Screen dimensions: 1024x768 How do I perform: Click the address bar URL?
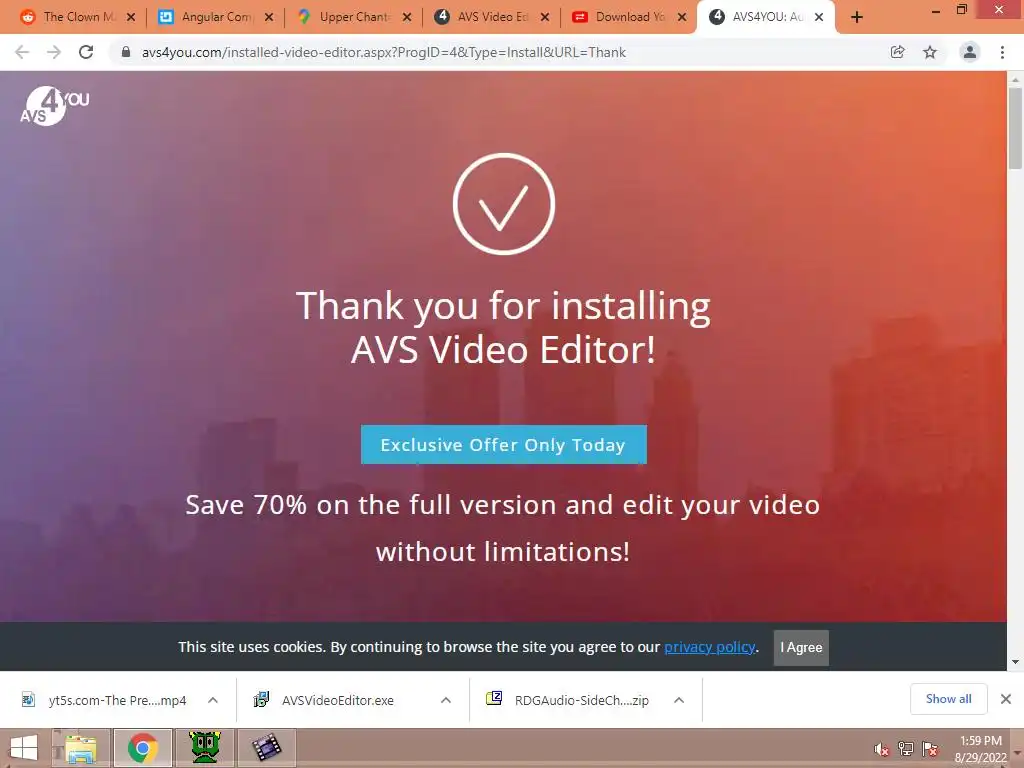click(x=383, y=52)
